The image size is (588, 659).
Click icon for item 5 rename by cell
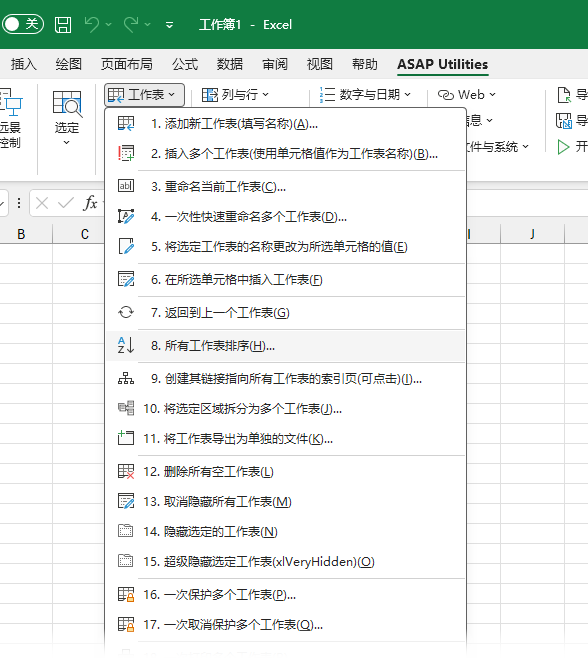(x=126, y=246)
